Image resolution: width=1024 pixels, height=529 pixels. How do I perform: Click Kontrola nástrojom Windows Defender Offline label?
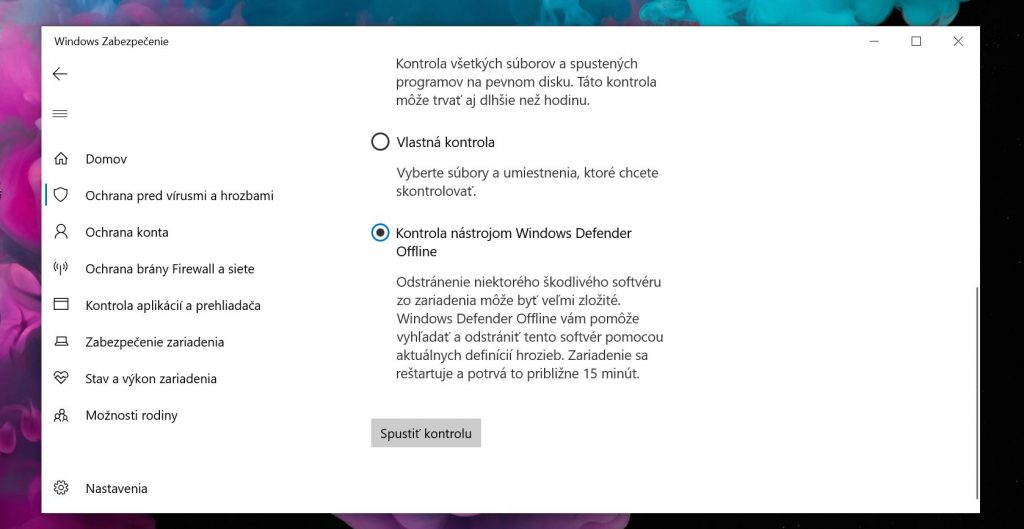tap(514, 242)
